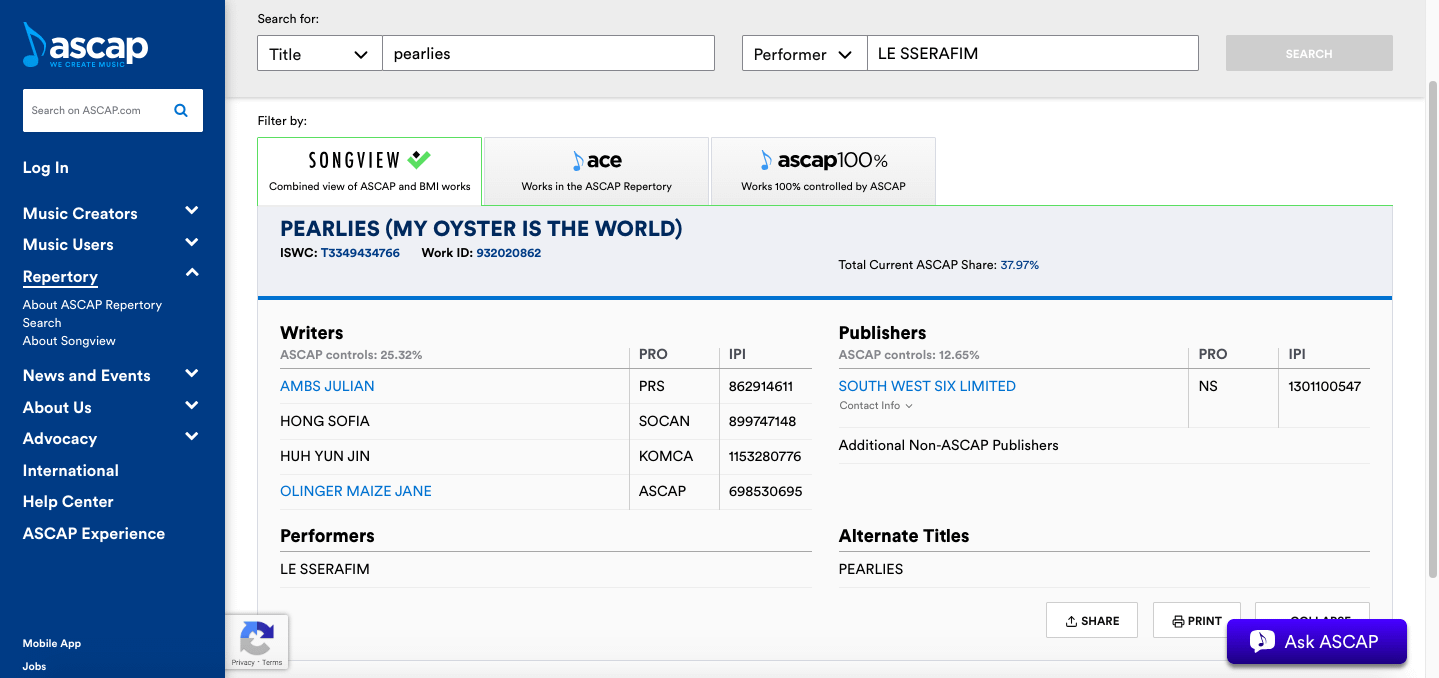Open OLINGER MAIZE JANE writer link
Screen dimensions: 1439x678
355,491
